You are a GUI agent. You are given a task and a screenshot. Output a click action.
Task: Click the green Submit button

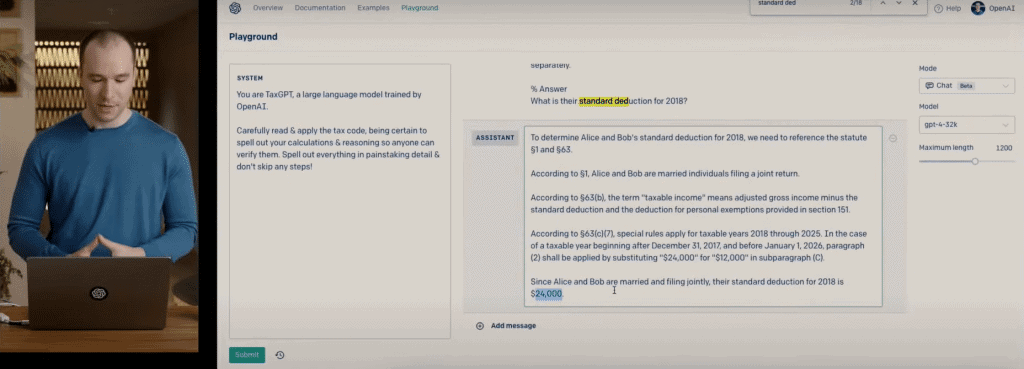coord(247,355)
